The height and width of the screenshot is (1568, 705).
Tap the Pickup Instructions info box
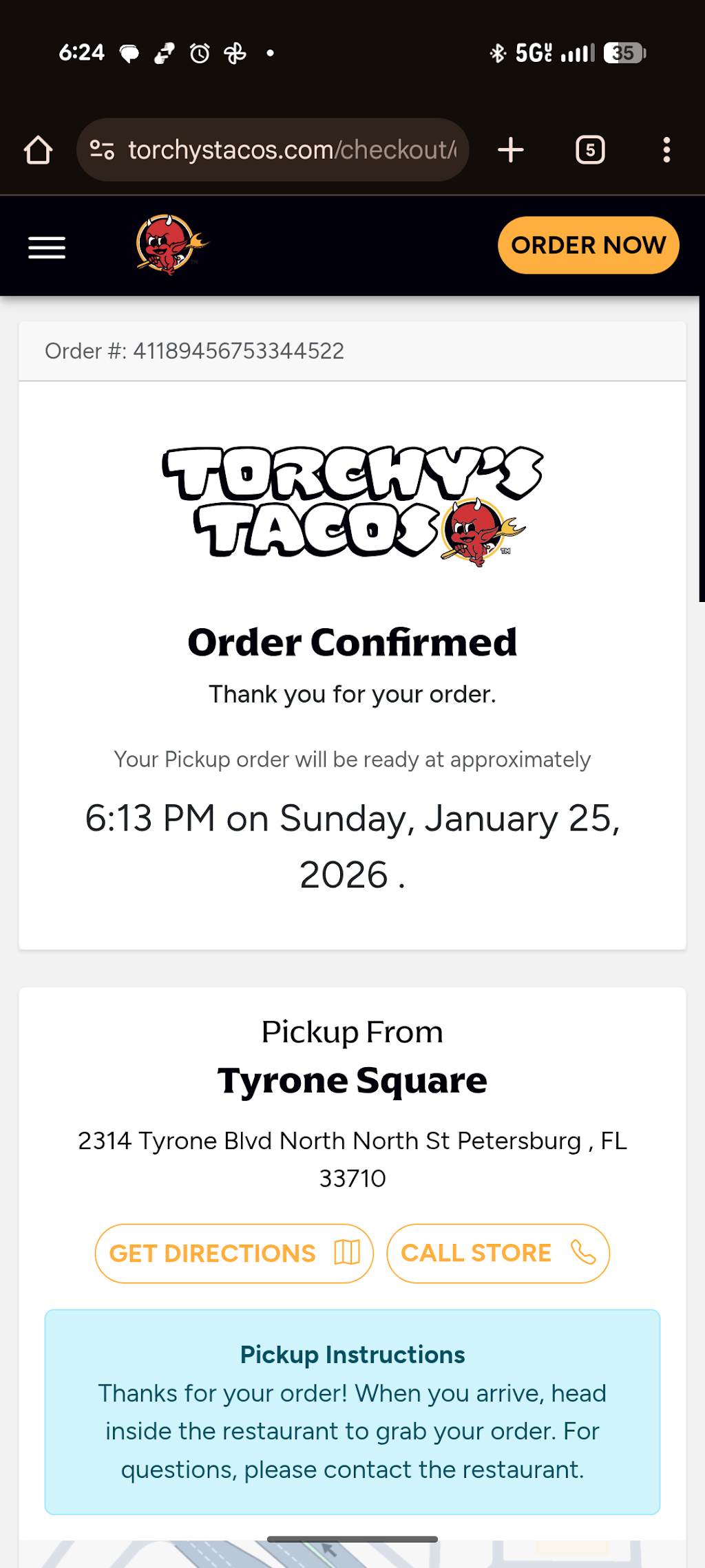[352, 1412]
